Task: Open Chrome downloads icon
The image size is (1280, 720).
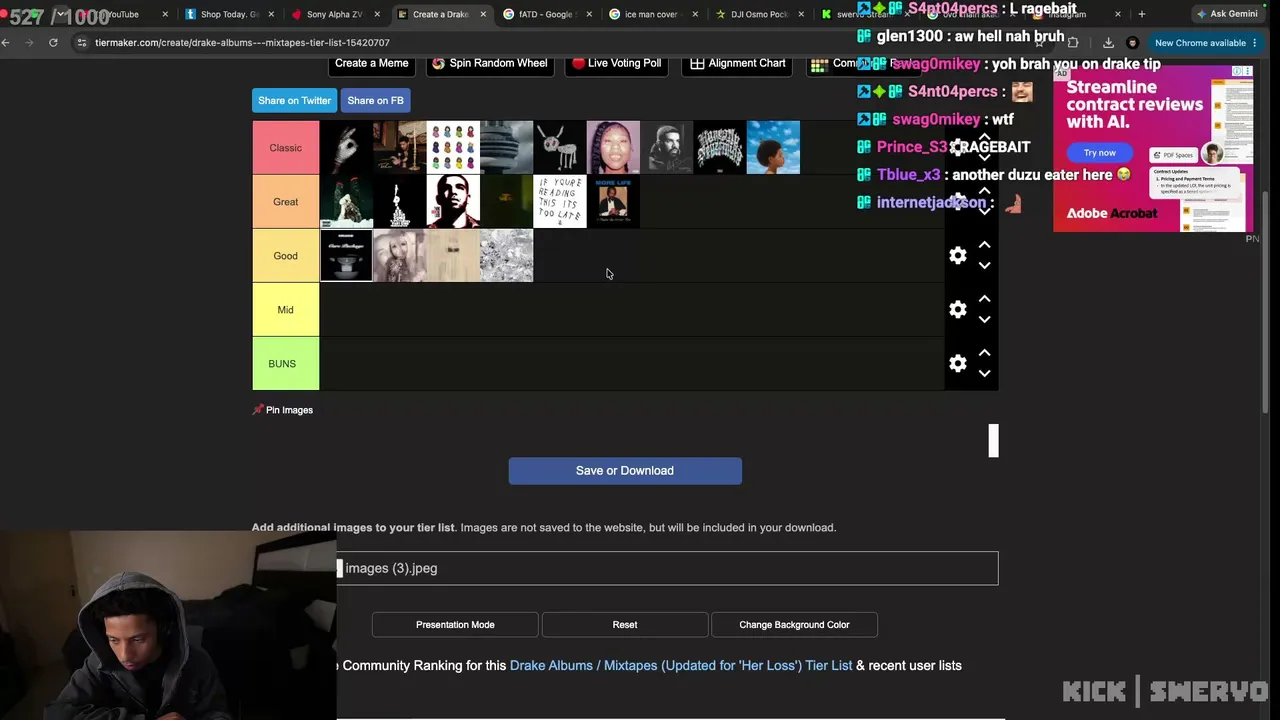Action: pos(1108,43)
